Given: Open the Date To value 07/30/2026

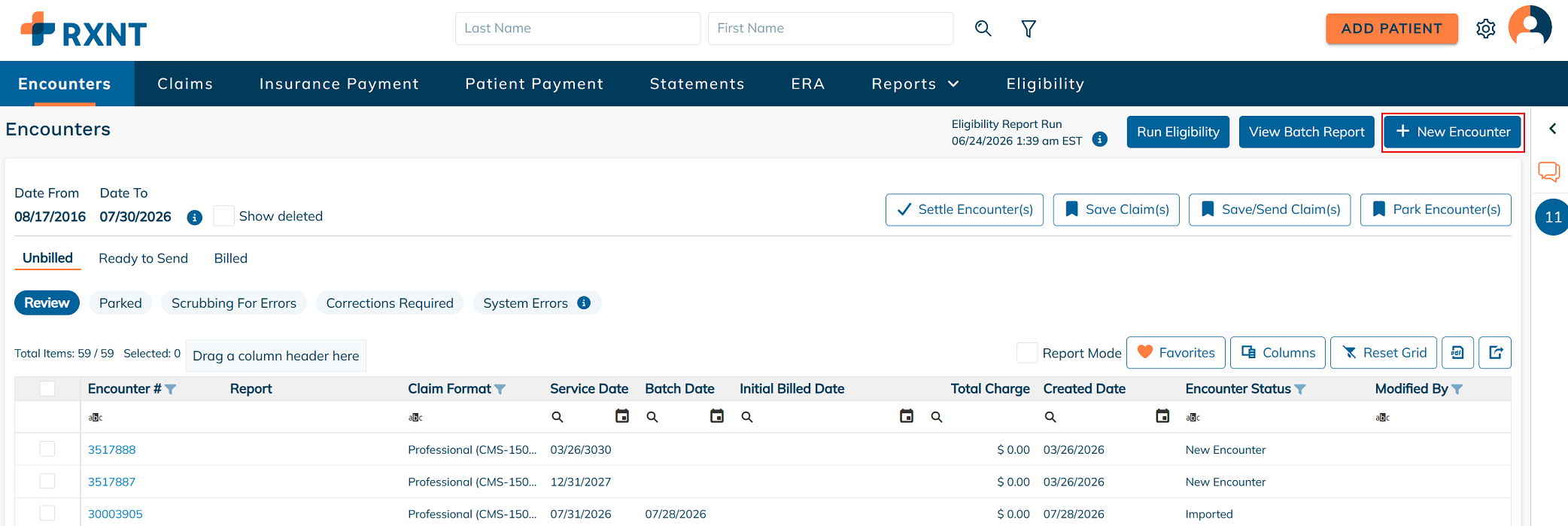Looking at the screenshot, I should pos(135,217).
